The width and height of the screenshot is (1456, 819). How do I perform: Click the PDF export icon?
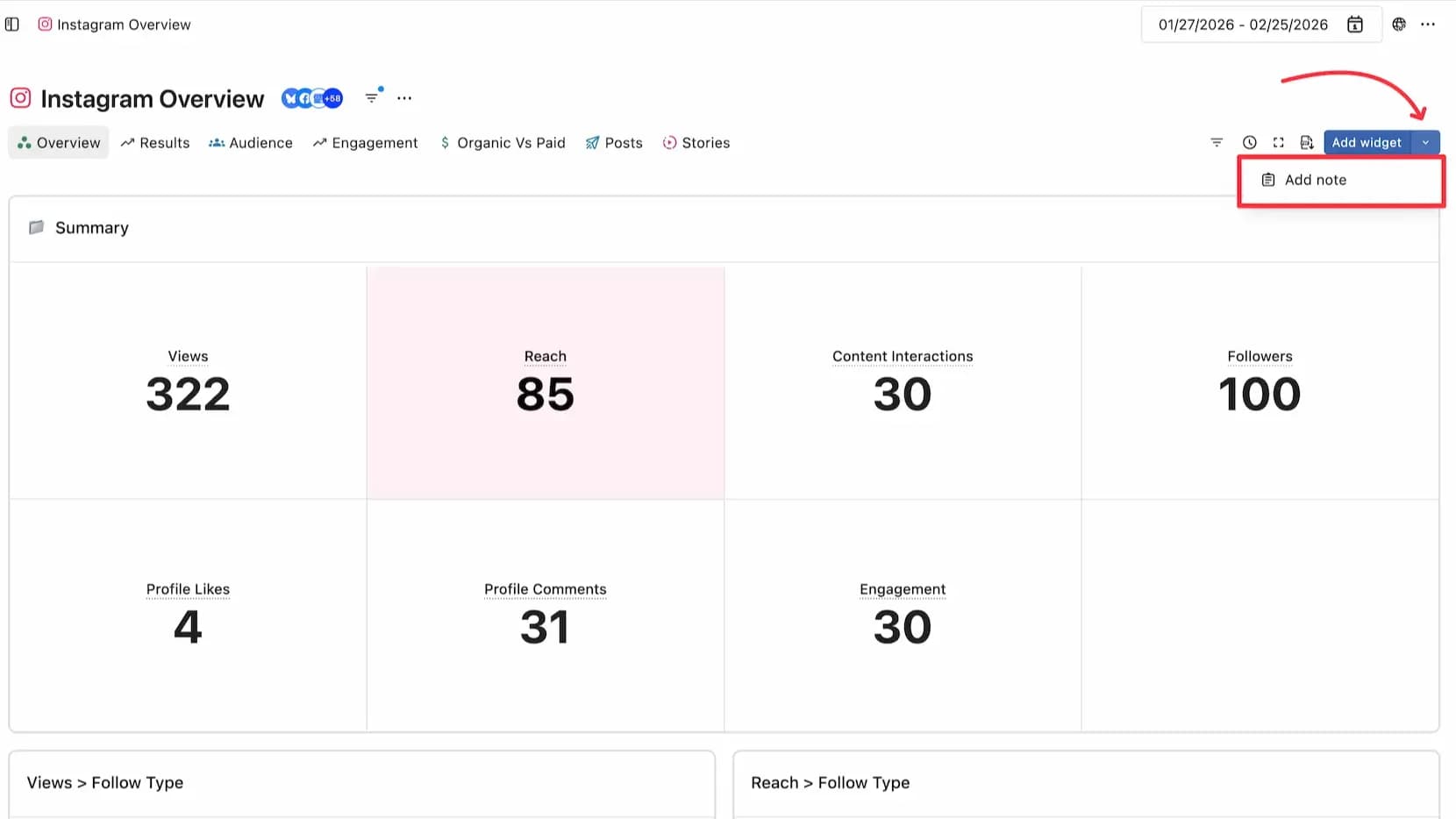click(1307, 142)
